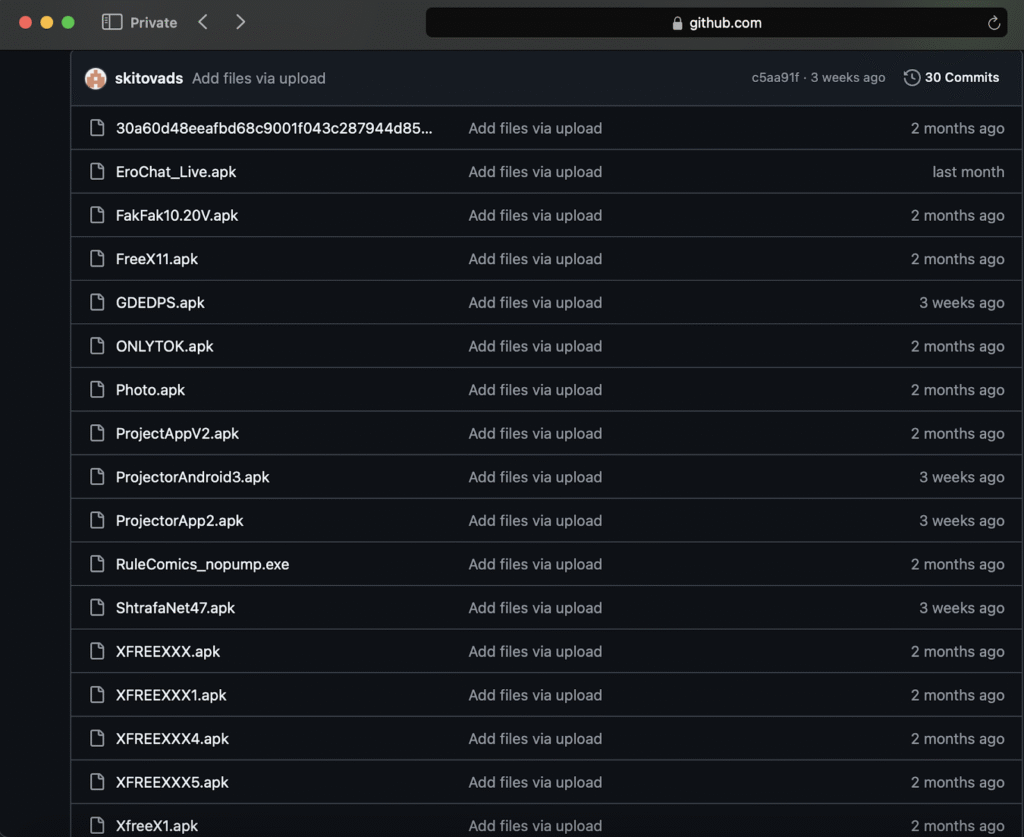This screenshot has width=1024, height=837.
Task: Reload the page with the refresh icon
Action: (x=993, y=23)
